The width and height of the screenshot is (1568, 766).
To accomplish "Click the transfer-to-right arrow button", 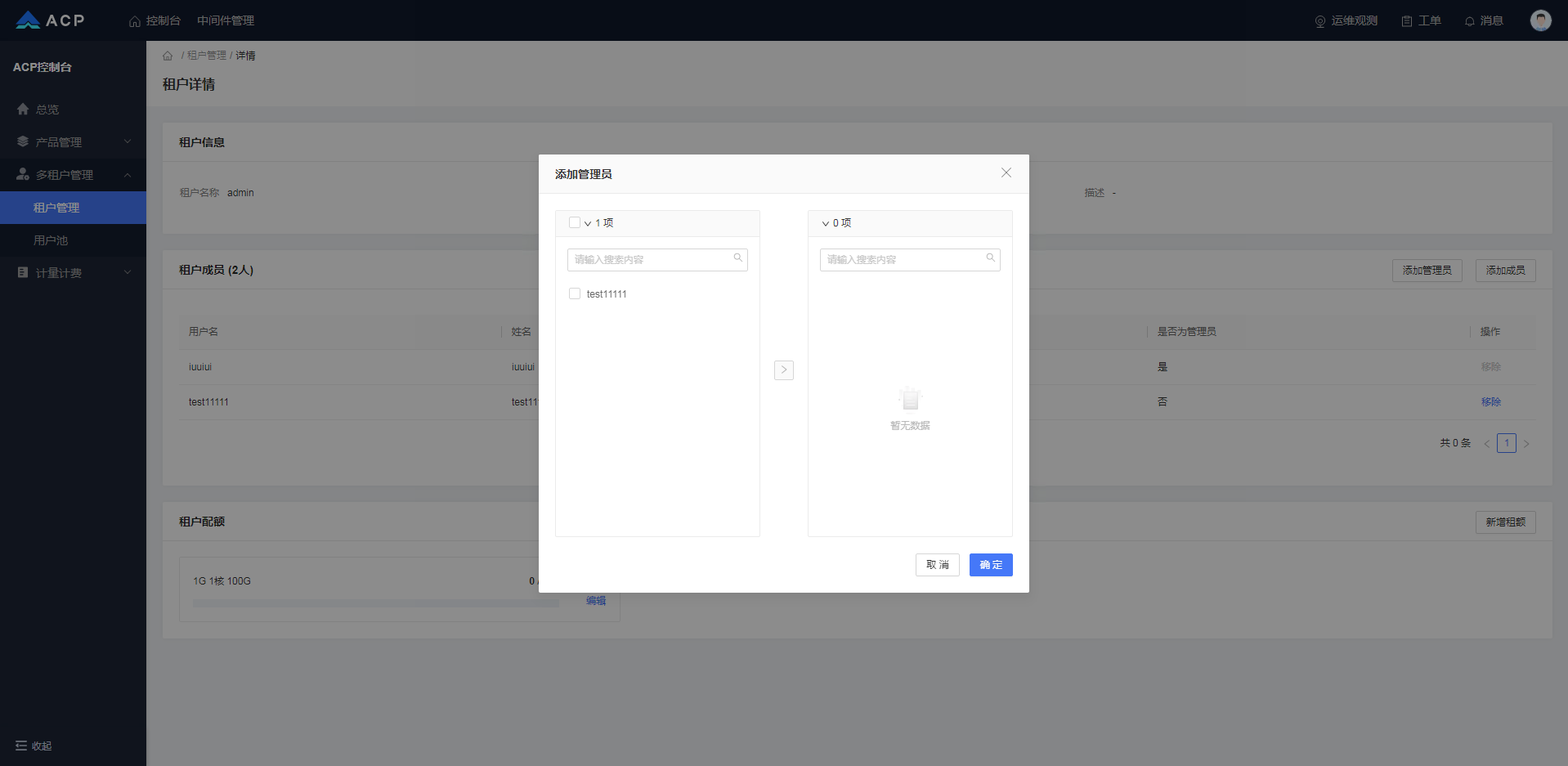I will (x=784, y=370).
